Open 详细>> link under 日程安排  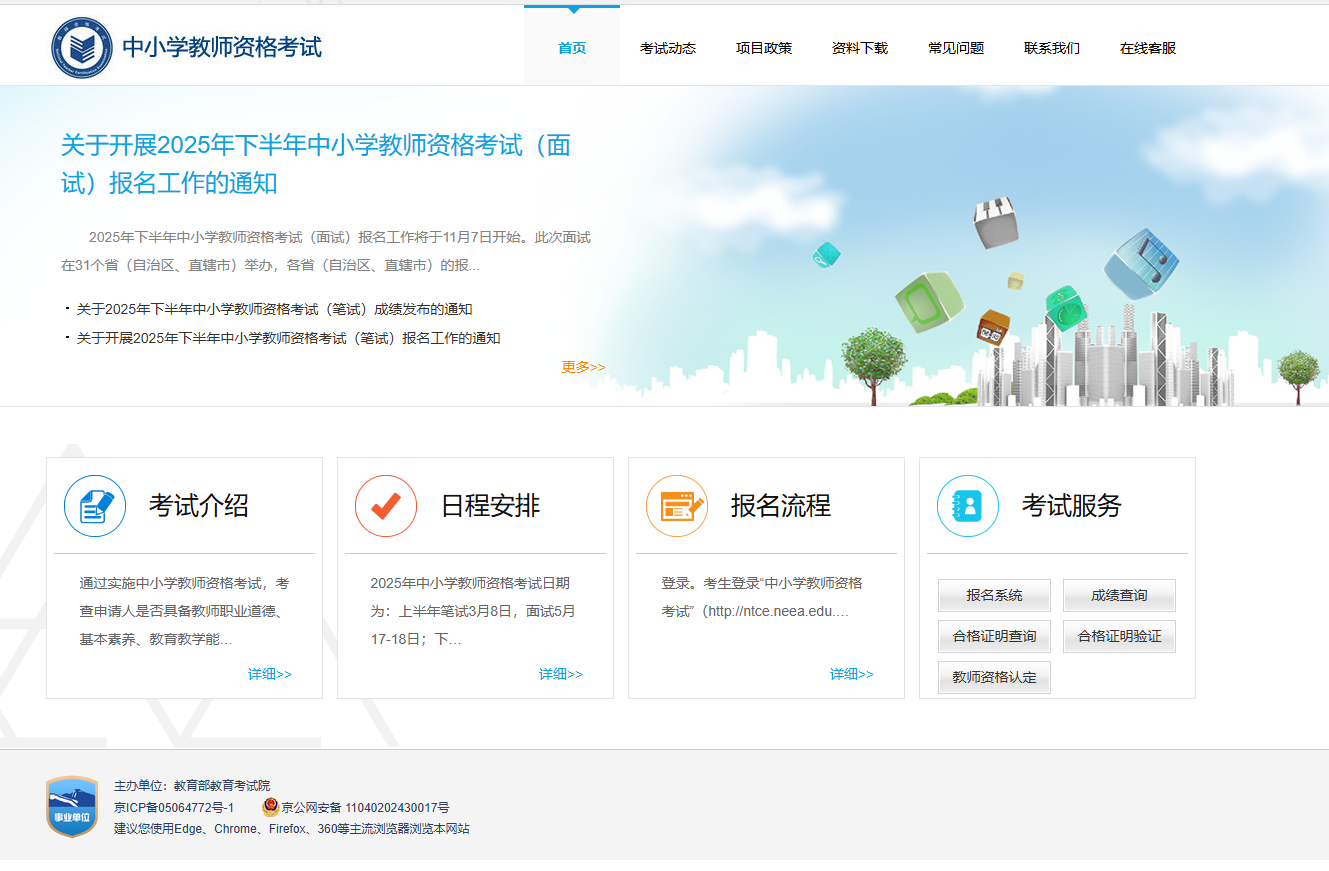point(560,674)
